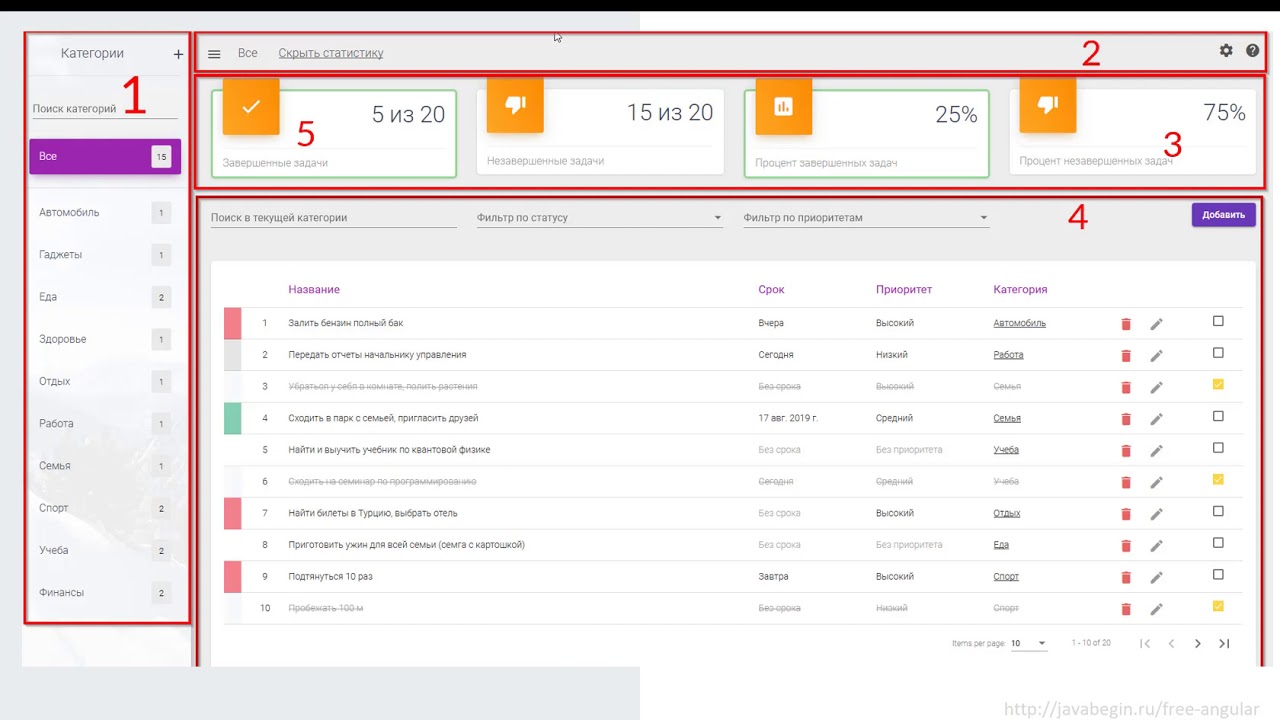Uncheck the programming seminar task
This screenshot has width=1280, height=720.
point(1218,479)
